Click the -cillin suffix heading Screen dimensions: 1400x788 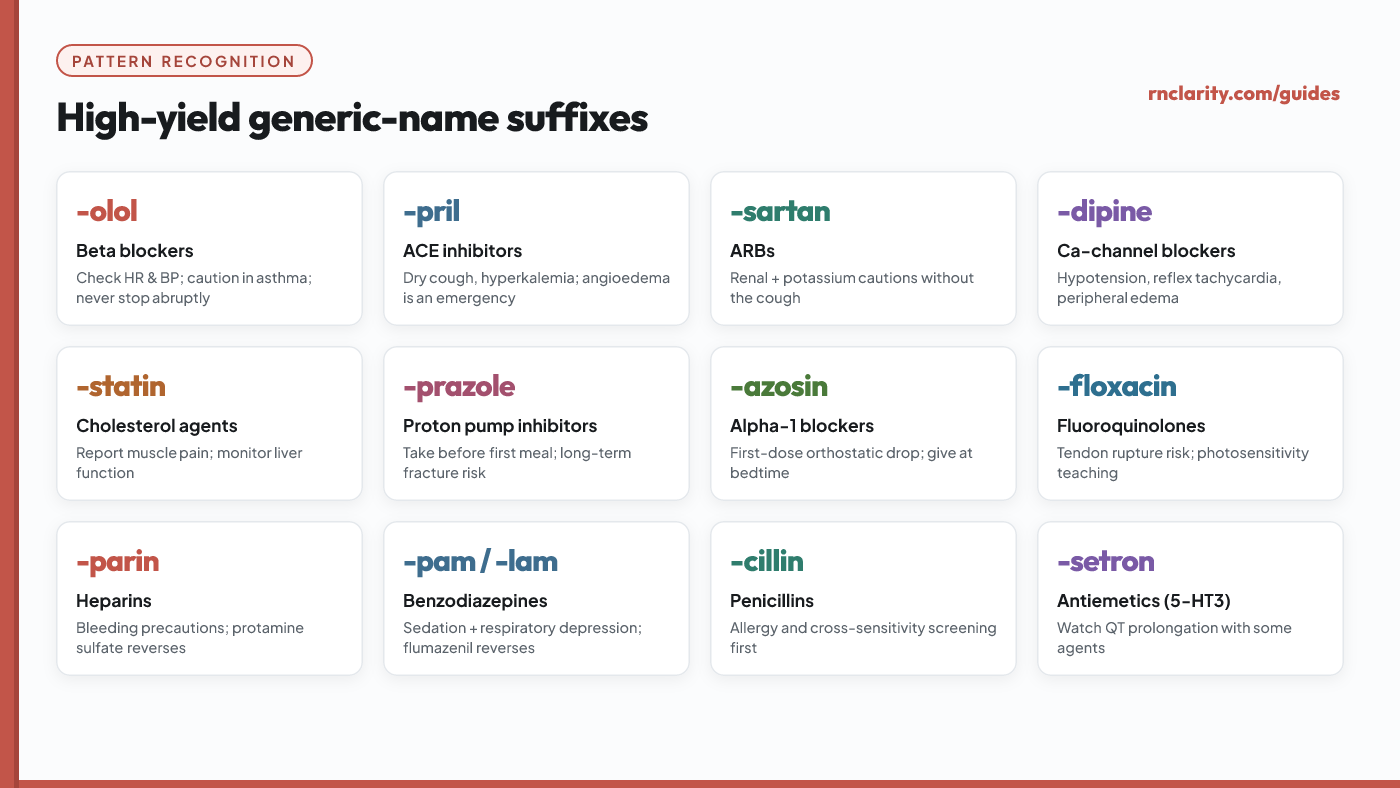pyautogui.click(x=766, y=561)
